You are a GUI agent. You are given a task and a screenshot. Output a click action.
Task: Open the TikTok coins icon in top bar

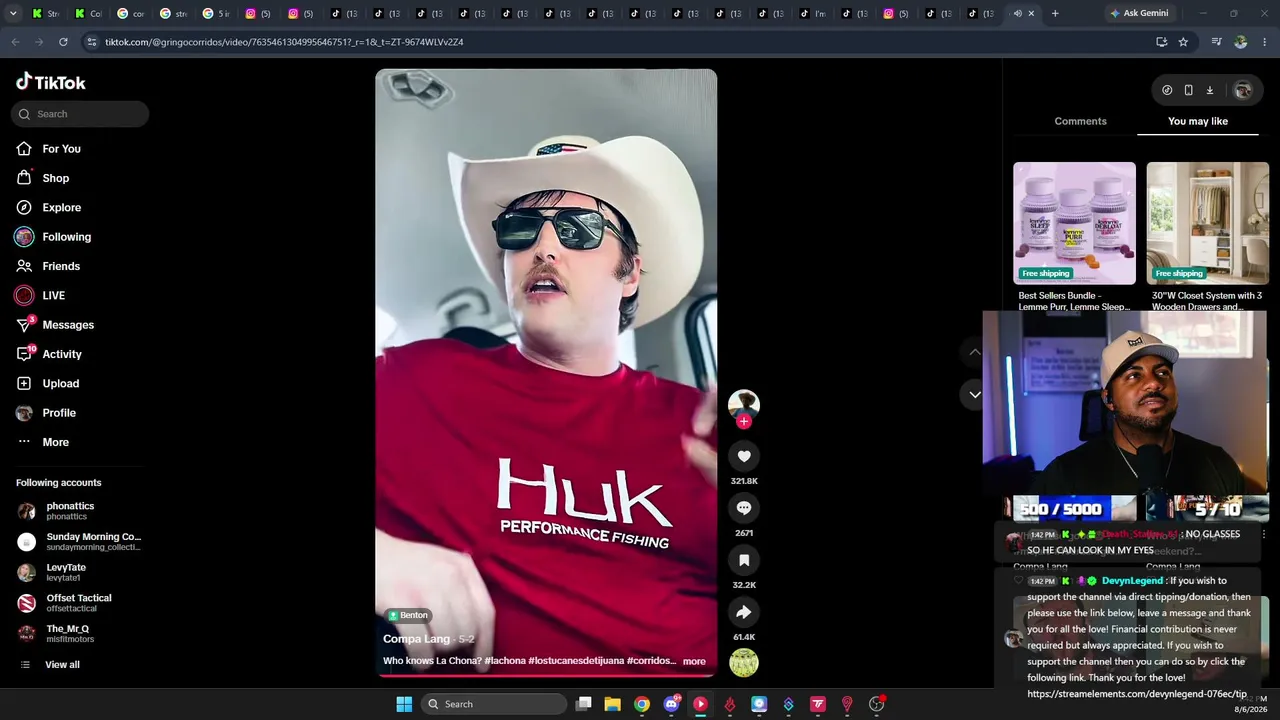coord(1167,90)
